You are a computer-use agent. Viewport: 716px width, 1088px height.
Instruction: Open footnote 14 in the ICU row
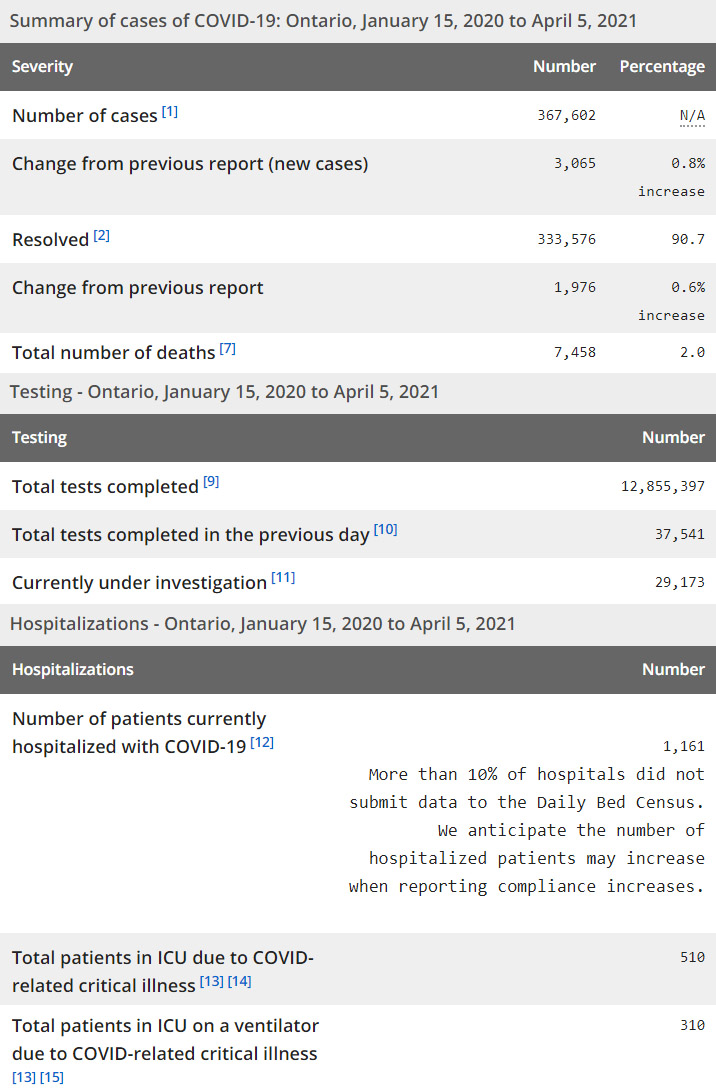pyautogui.click(x=239, y=981)
